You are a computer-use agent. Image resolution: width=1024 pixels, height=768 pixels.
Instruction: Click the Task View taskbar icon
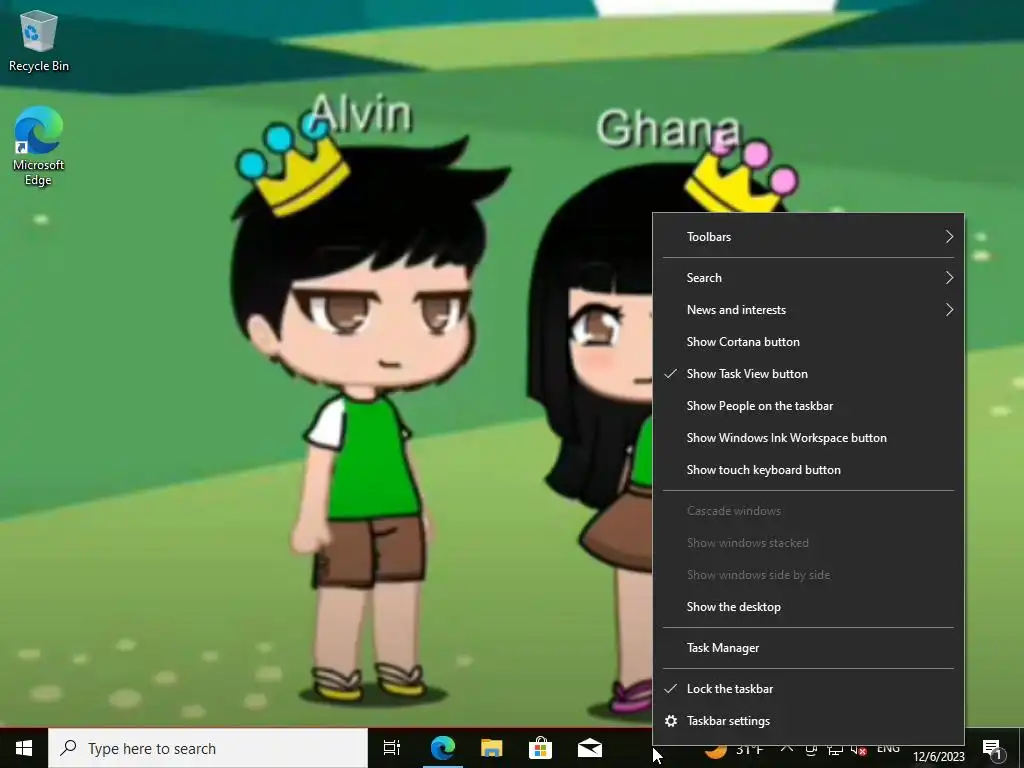click(392, 748)
